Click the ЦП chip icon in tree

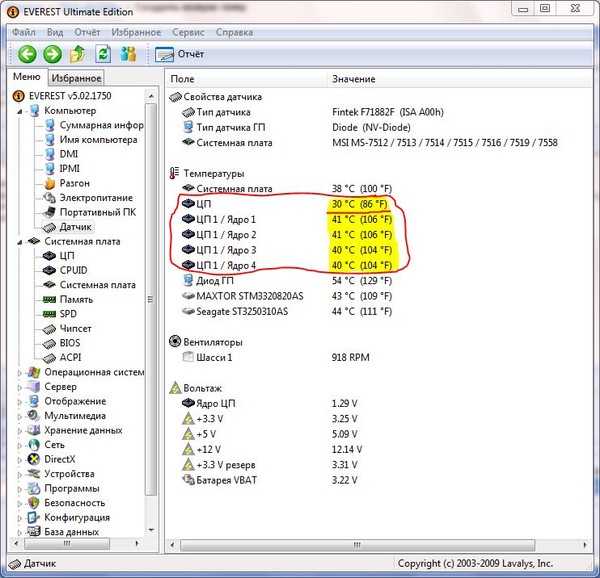(x=49, y=256)
